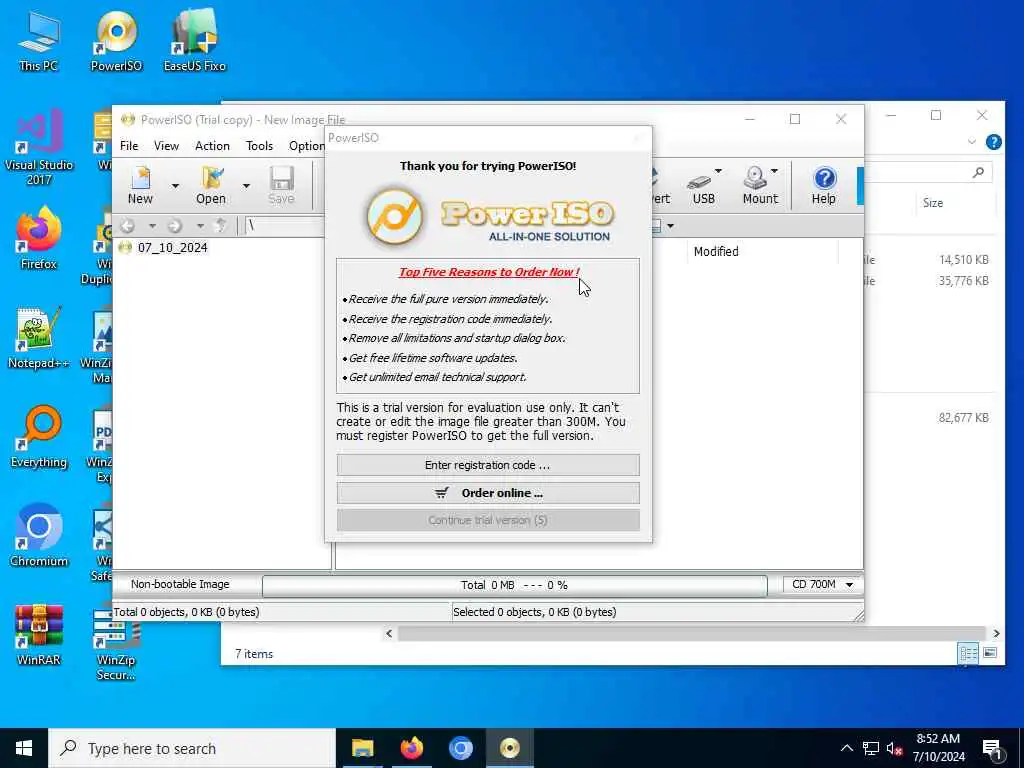Click the Help toolbar icon
This screenshot has width=1024, height=768.
click(x=824, y=185)
